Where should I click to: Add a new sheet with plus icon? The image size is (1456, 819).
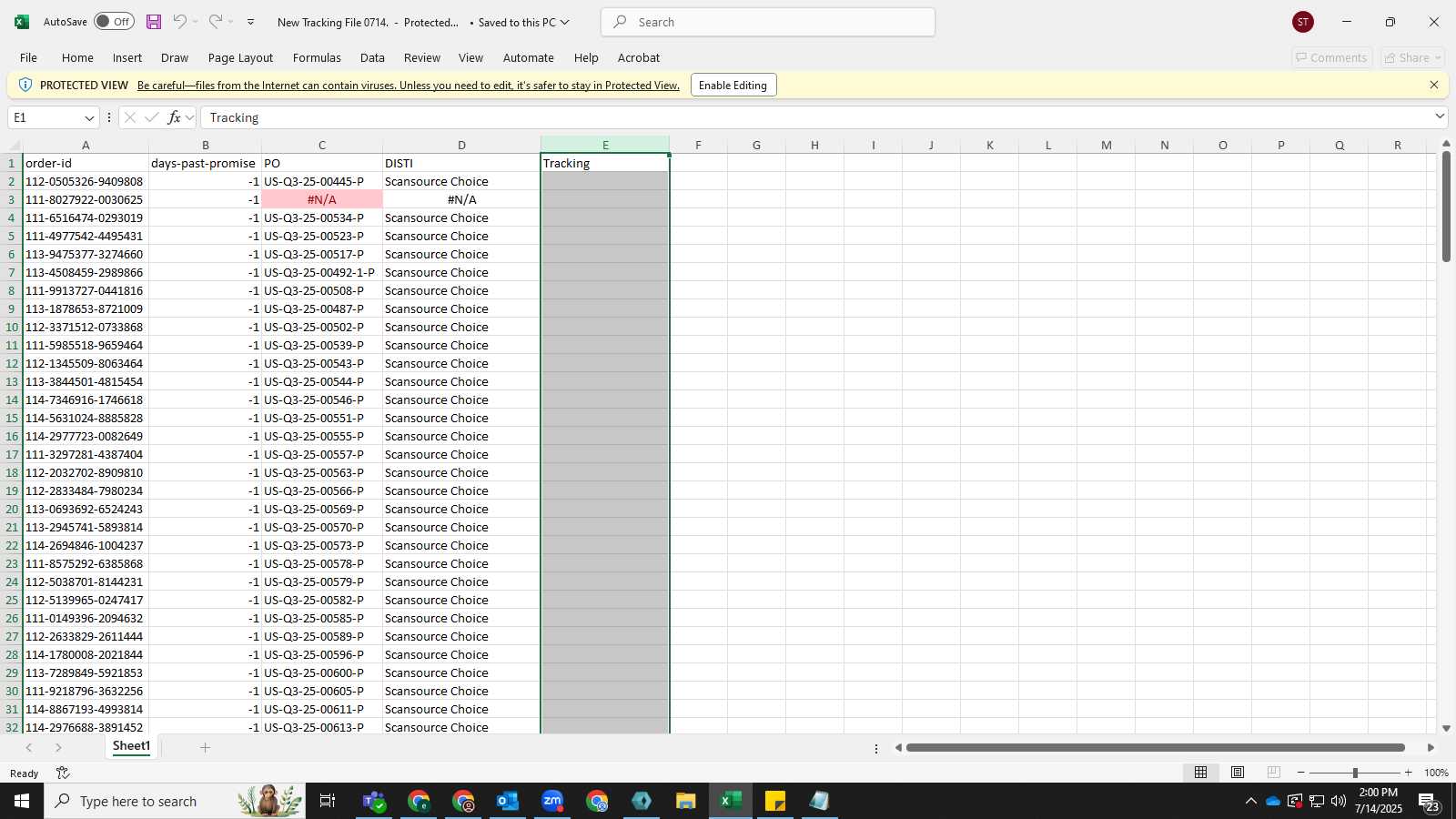pyautogui.click(x=206, y=747)
